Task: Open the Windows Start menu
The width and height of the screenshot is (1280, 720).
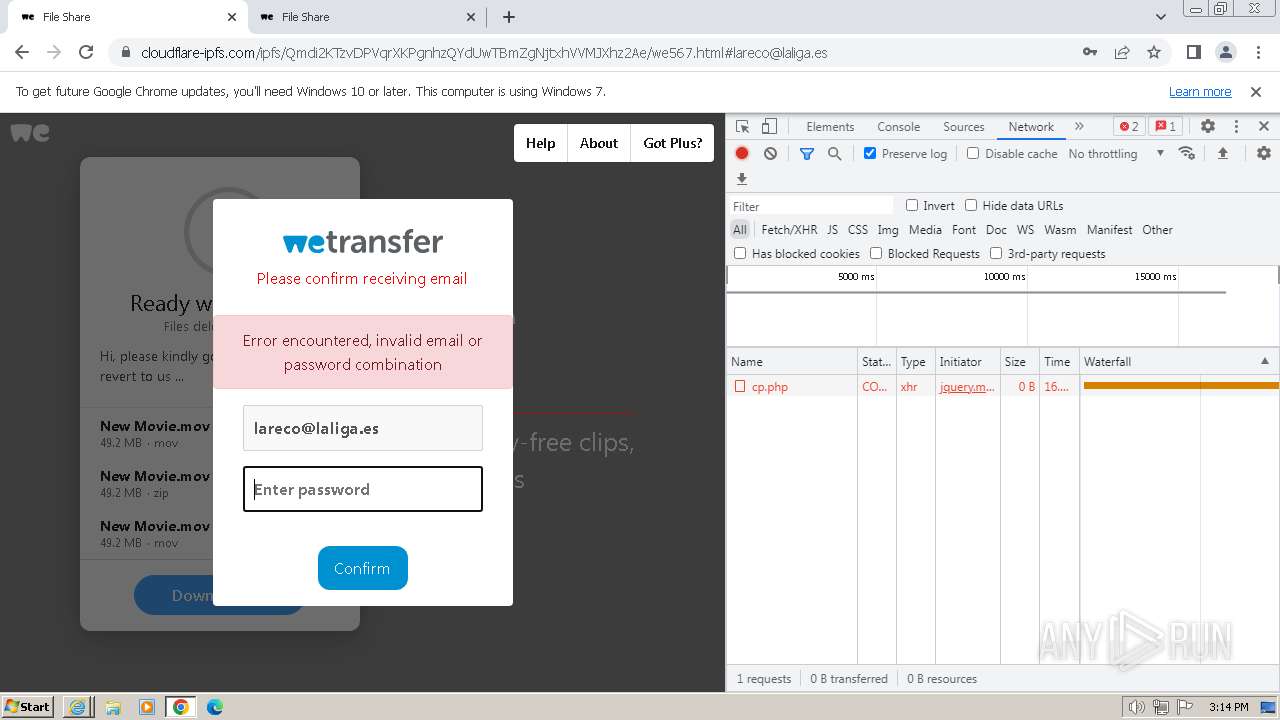Action: click(x=28, y=706)
